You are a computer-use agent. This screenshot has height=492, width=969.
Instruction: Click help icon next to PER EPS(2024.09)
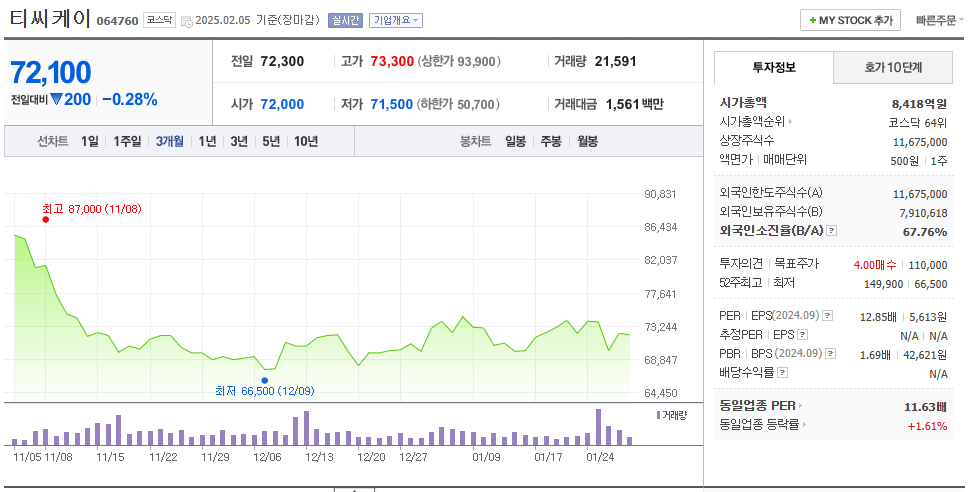pos(827,316)
